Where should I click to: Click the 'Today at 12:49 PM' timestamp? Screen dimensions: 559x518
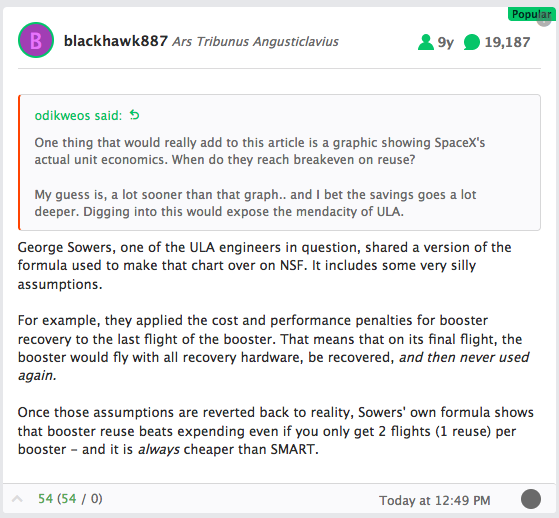(435, 500)
